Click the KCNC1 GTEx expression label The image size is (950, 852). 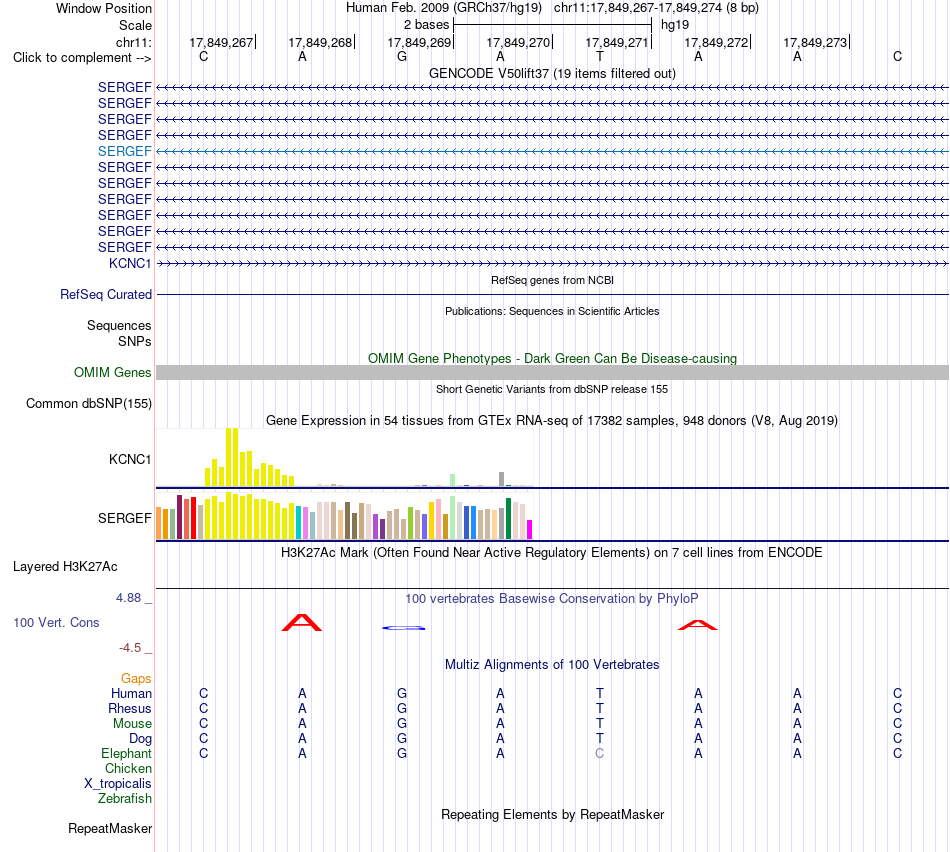(x=130, y=459)
